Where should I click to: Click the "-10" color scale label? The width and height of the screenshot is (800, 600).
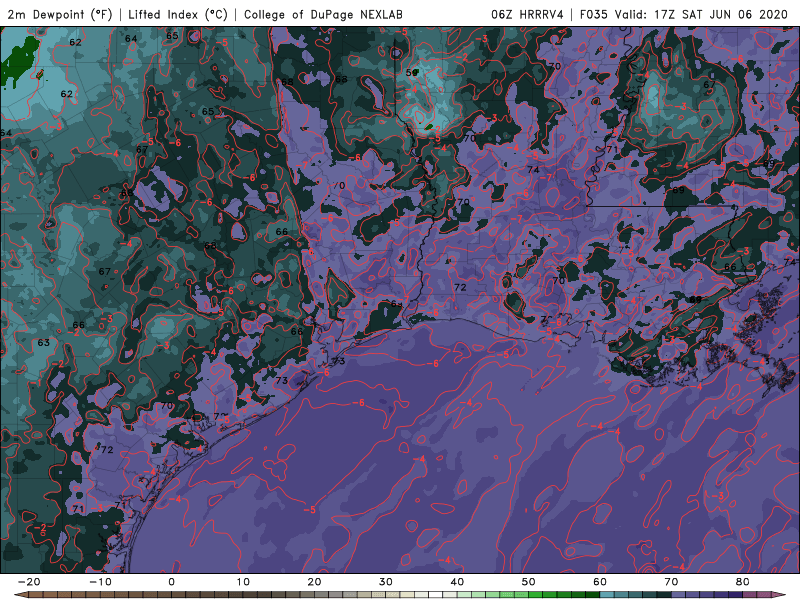(100, 582)
